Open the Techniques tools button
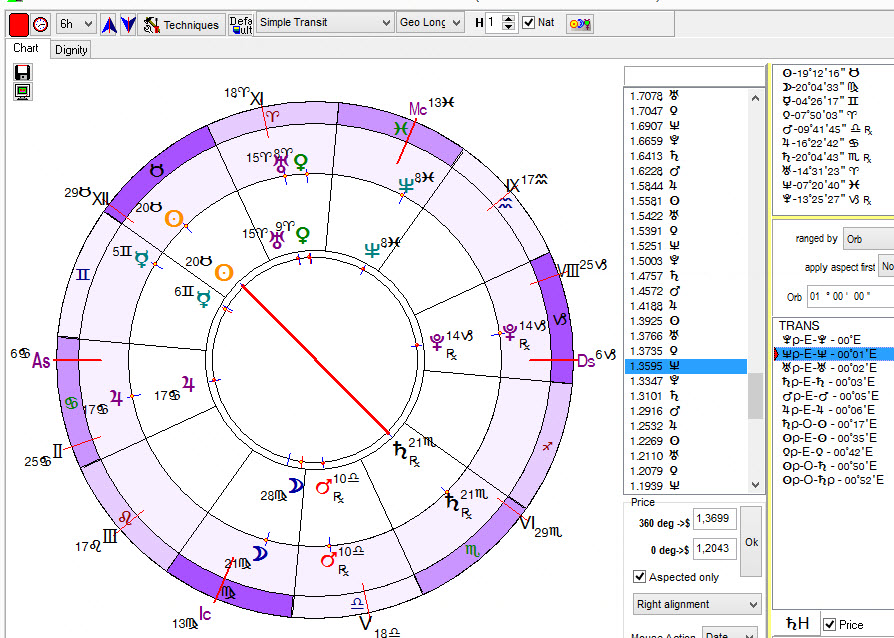This screenshot has height=638, width=894. 181,25
